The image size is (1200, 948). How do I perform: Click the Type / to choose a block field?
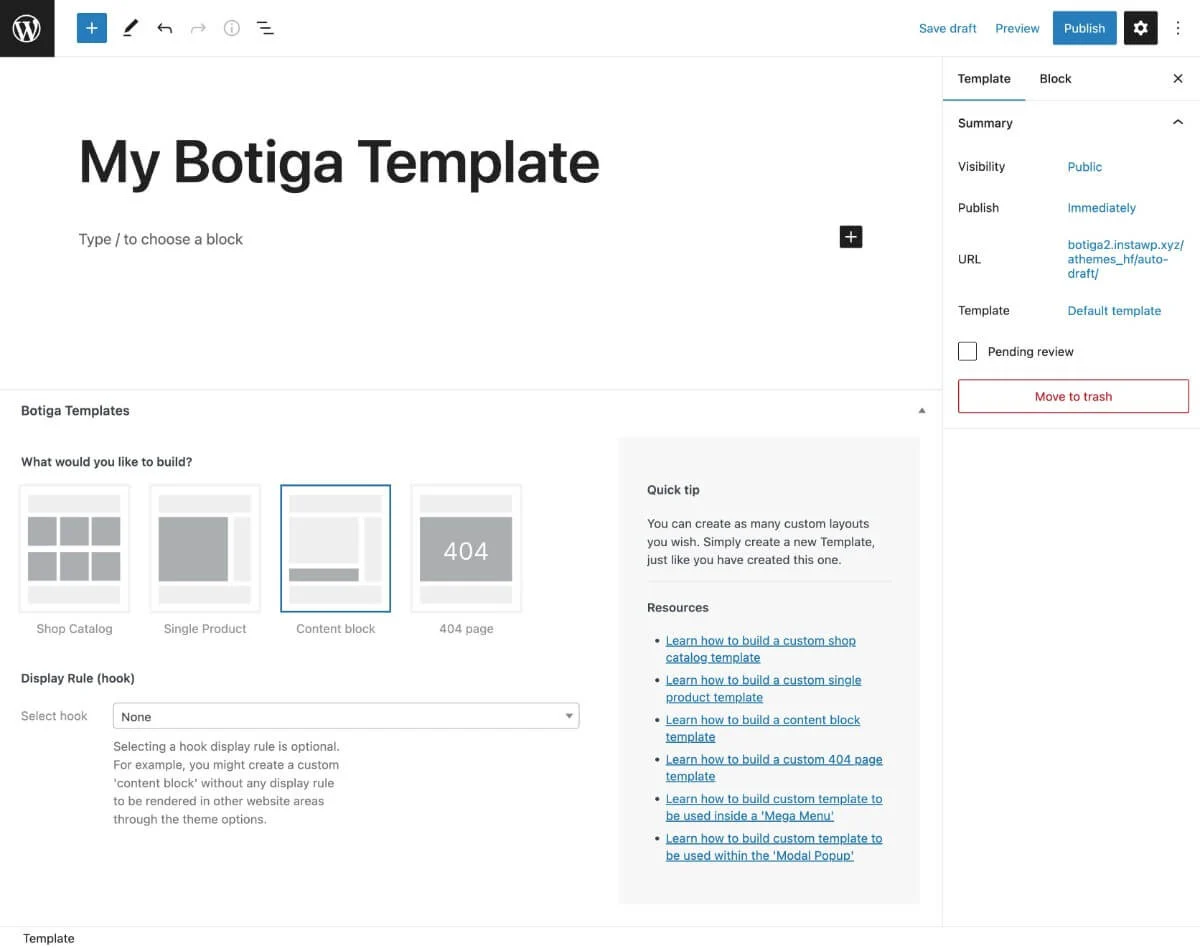[x=161, y=239]
